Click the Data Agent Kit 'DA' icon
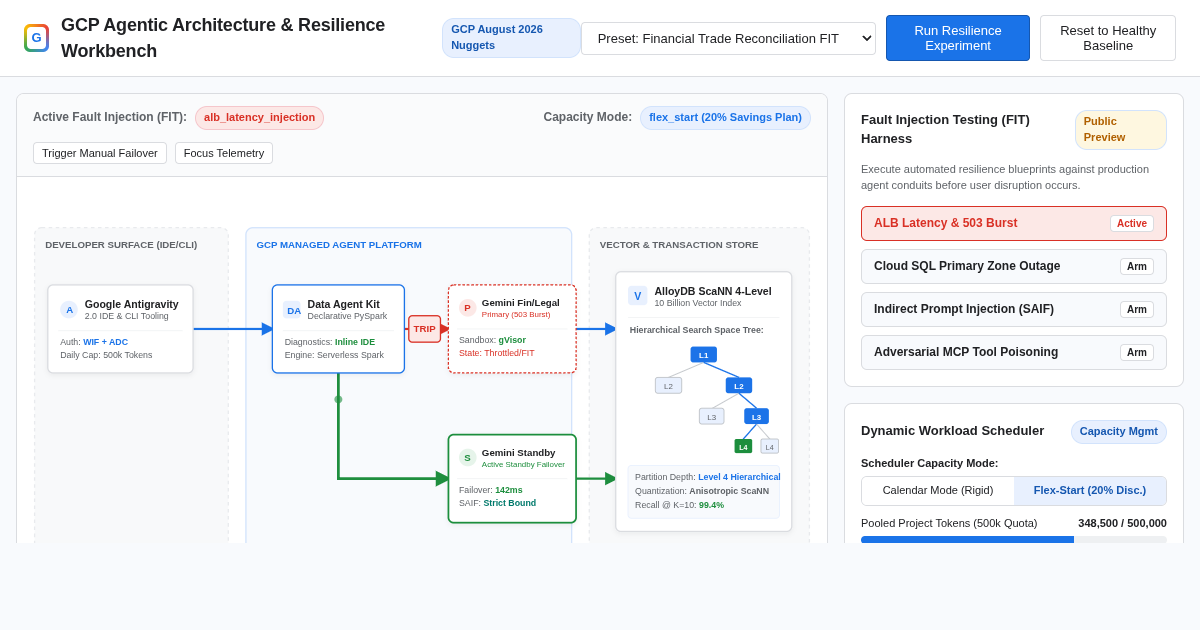1200x630 pixels. coord(293,310)
